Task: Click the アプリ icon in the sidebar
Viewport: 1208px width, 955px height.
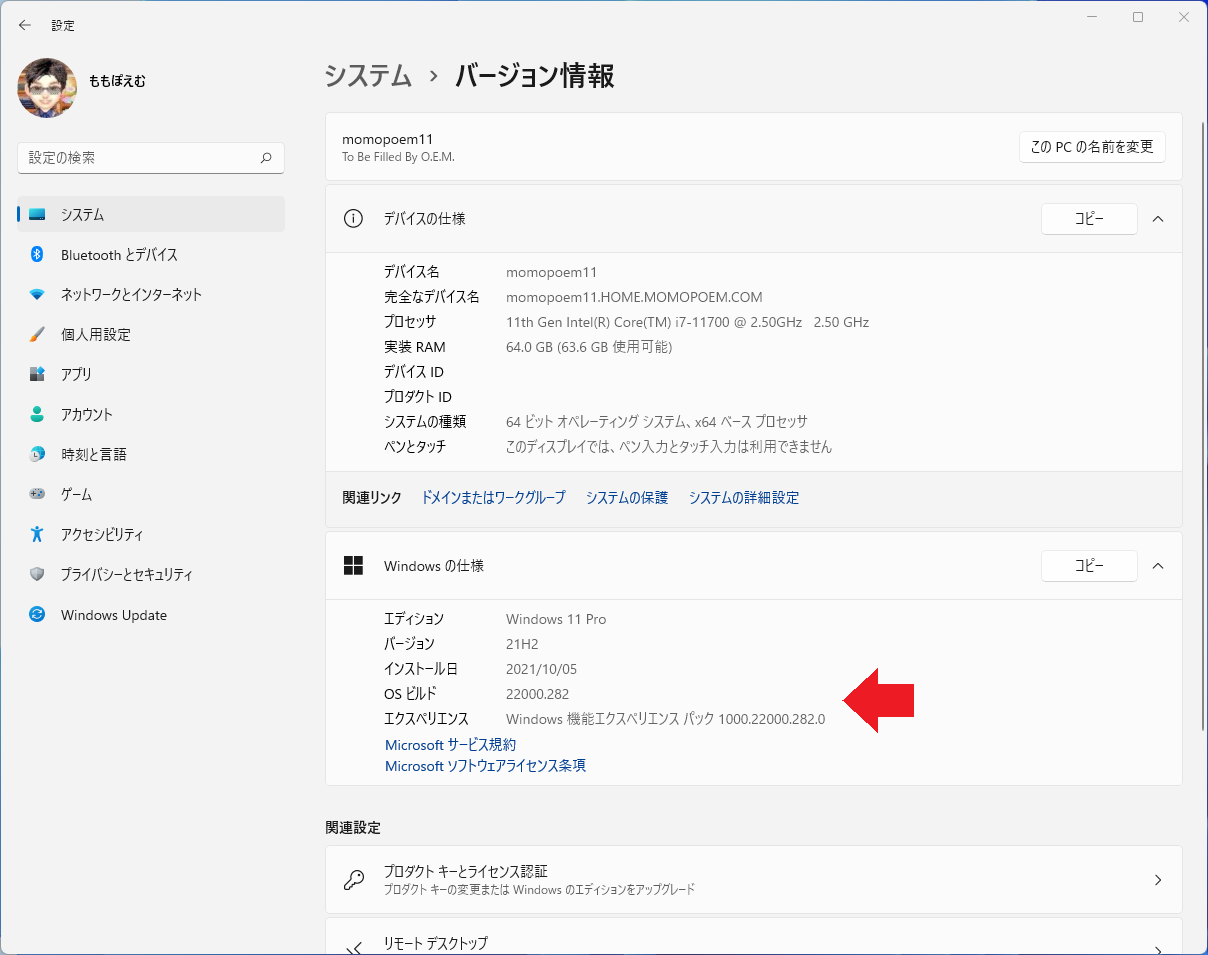Action: coord(37,374)
